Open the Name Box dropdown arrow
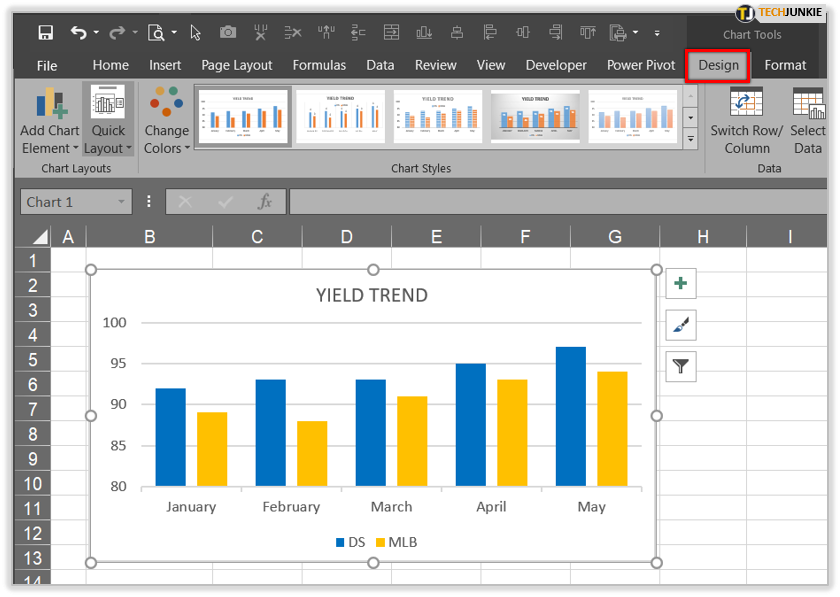This screenshot has height=597, width=840. pos(121,202)
